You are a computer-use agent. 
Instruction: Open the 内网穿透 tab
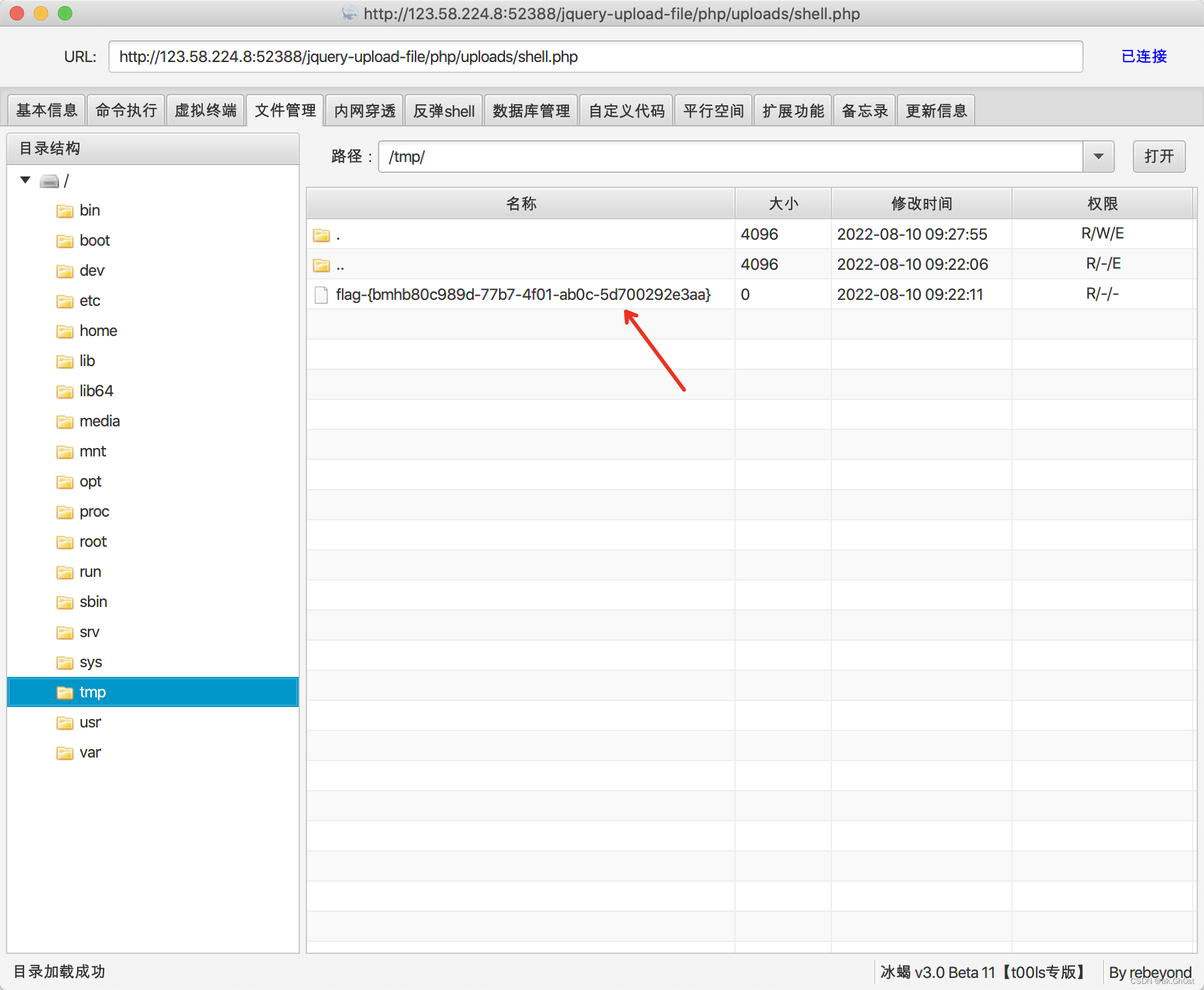[365, 111]
